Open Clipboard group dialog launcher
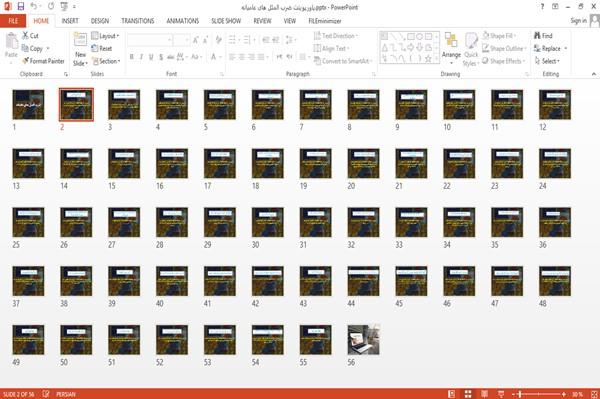Image resolution: width=600 pixels, height=399 pixels. 66,74
